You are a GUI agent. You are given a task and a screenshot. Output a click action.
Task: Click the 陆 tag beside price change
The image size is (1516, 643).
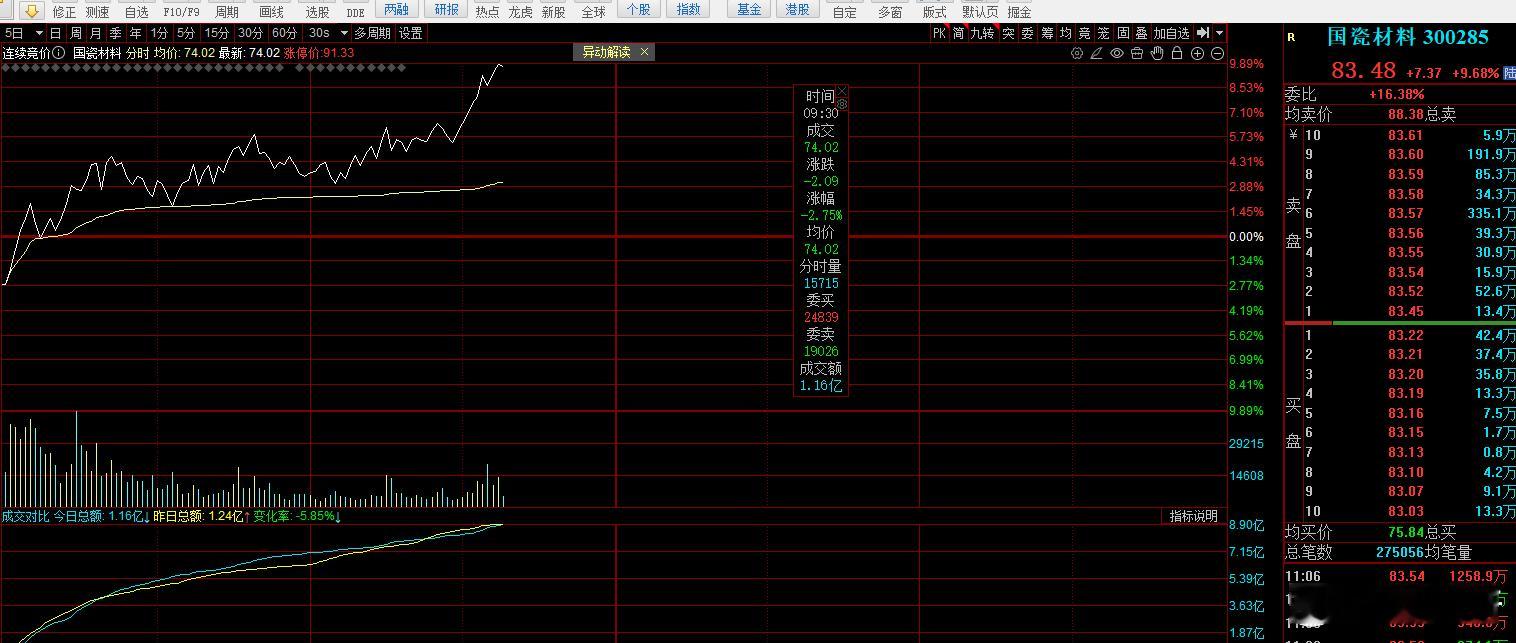pos(1509,73)
